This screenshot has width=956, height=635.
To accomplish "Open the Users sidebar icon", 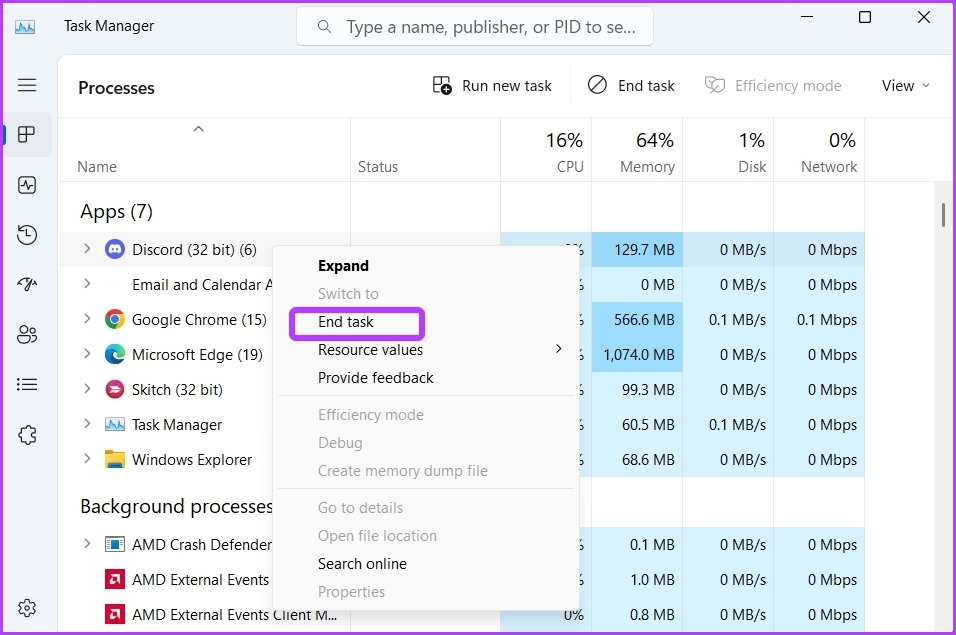I will 27,334.
